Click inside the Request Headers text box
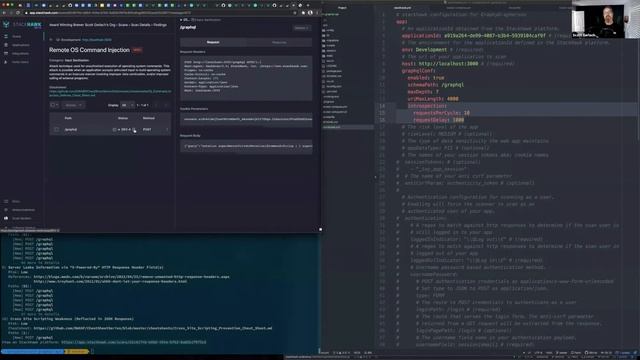This screenshot has width=640, height=360. click(x=246, y=78)
